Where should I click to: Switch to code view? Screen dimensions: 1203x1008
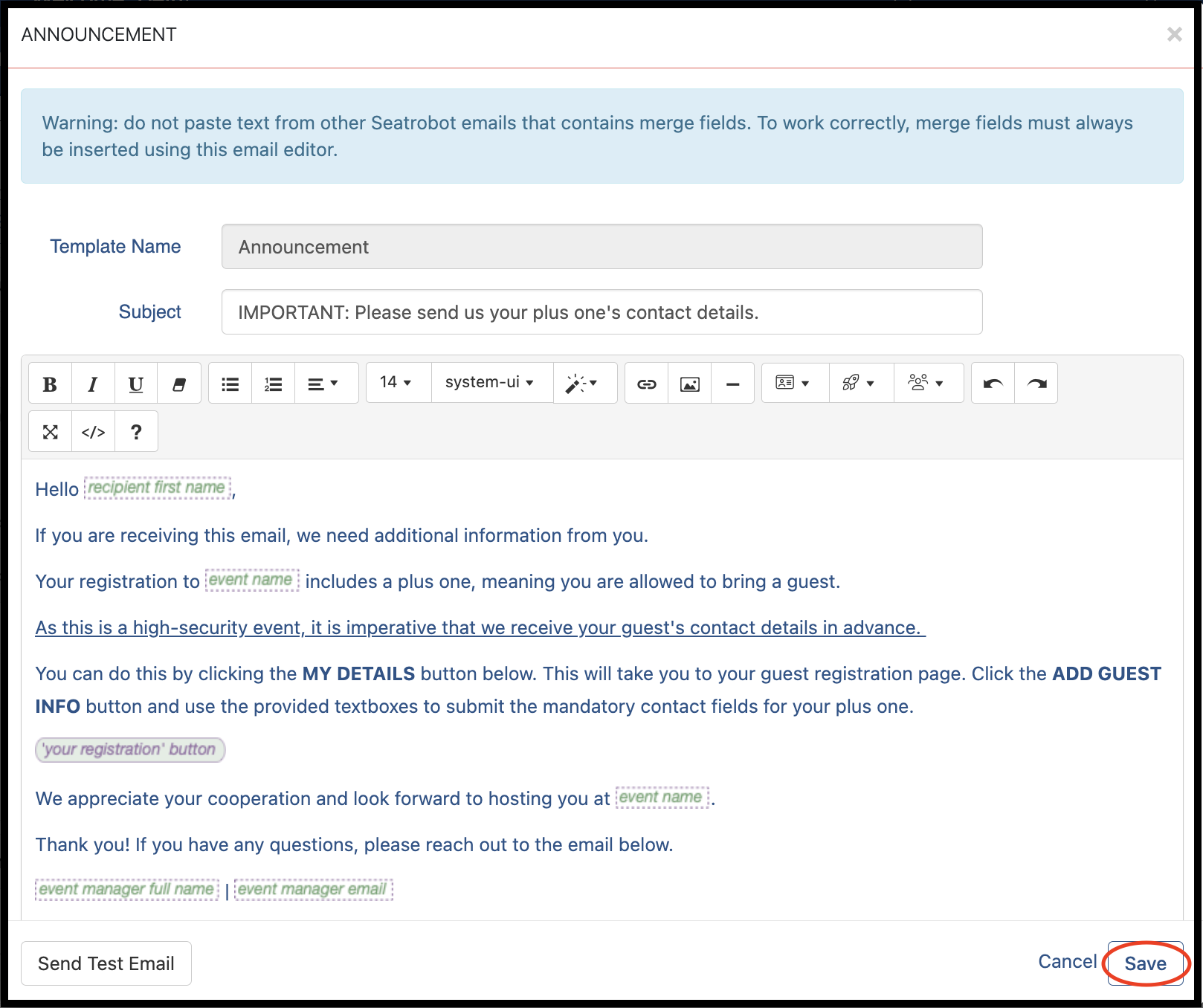(x=93, y=432)
